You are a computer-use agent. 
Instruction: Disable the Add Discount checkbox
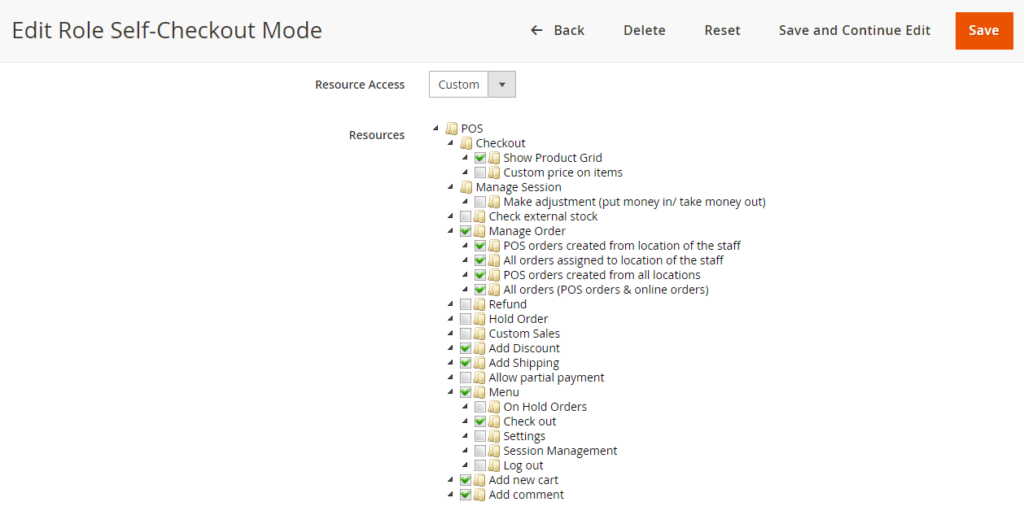tap(466, 348)
